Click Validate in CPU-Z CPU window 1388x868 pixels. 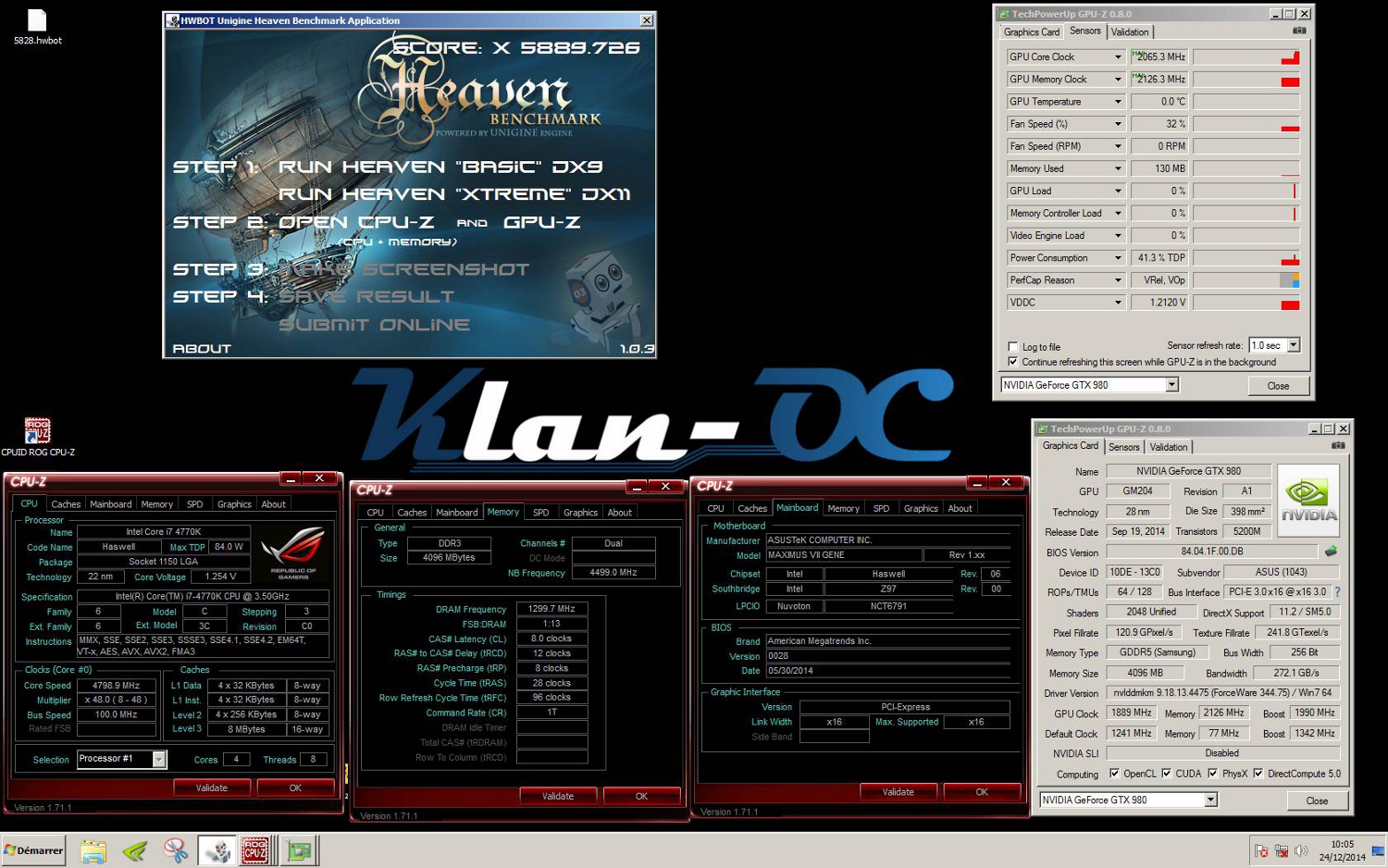[x=211, y=787]
